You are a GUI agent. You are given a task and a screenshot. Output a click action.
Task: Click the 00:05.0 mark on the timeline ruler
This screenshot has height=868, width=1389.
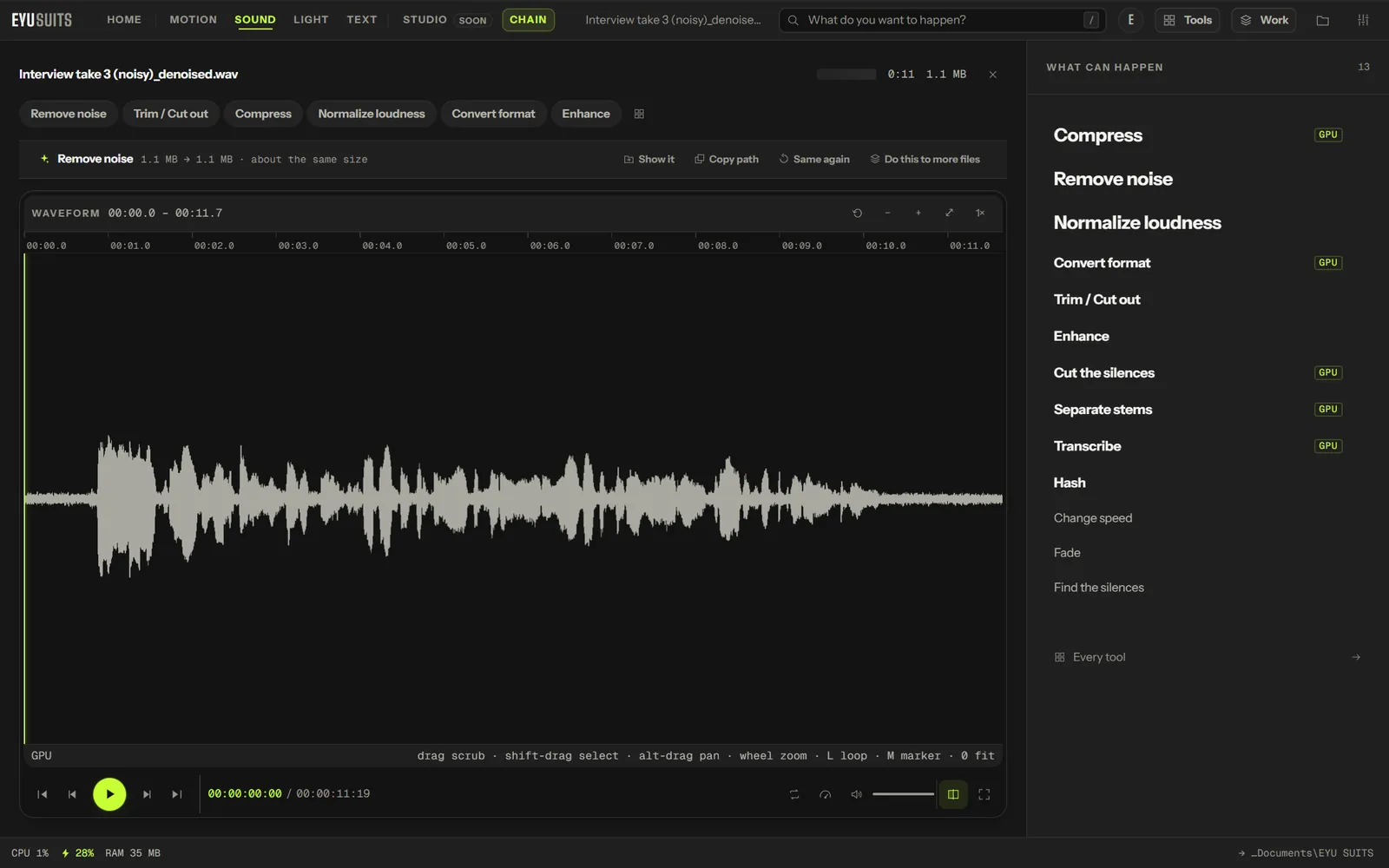pos(466,246)
